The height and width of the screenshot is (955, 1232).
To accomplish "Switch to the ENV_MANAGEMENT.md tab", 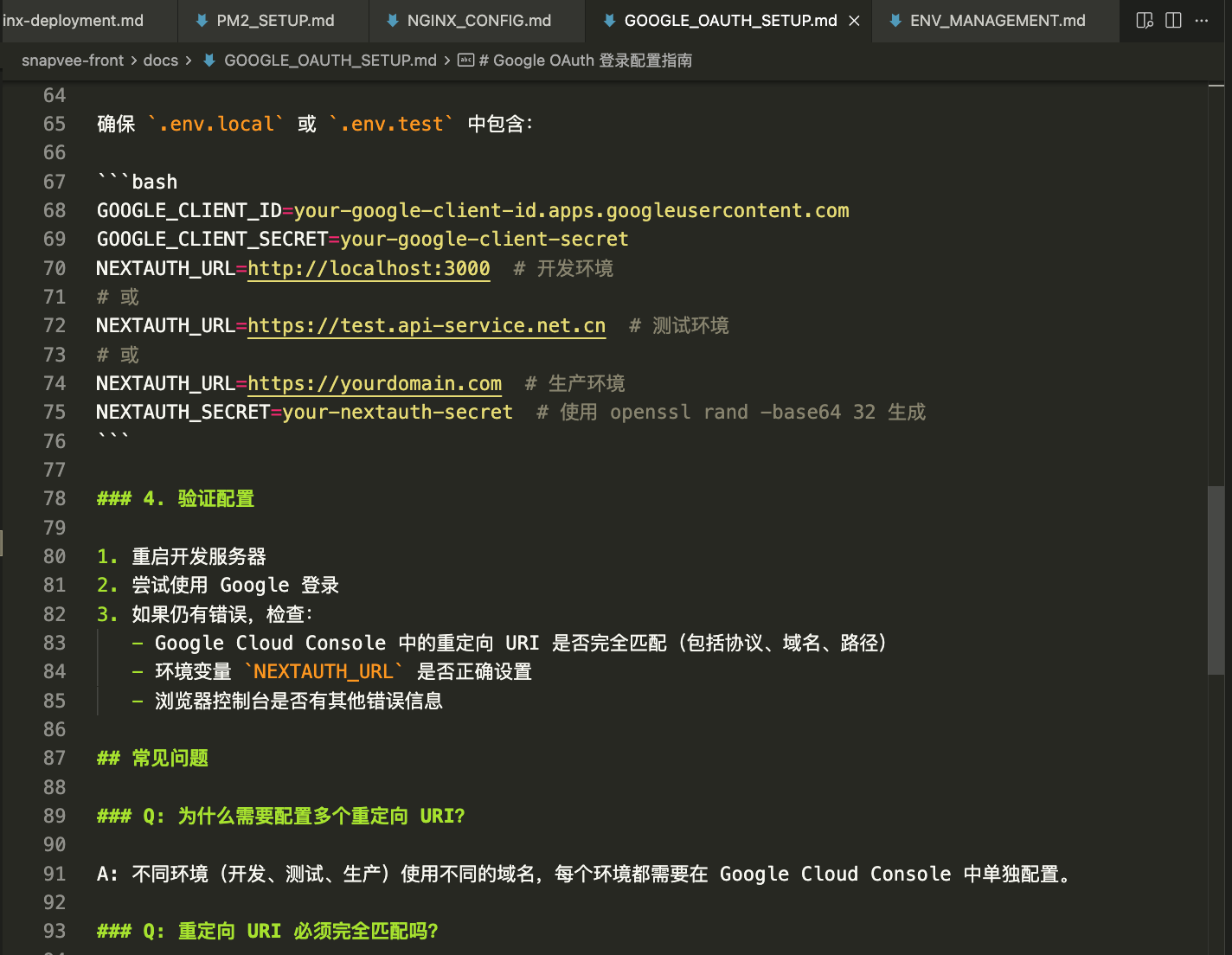I will pos(997,21).
